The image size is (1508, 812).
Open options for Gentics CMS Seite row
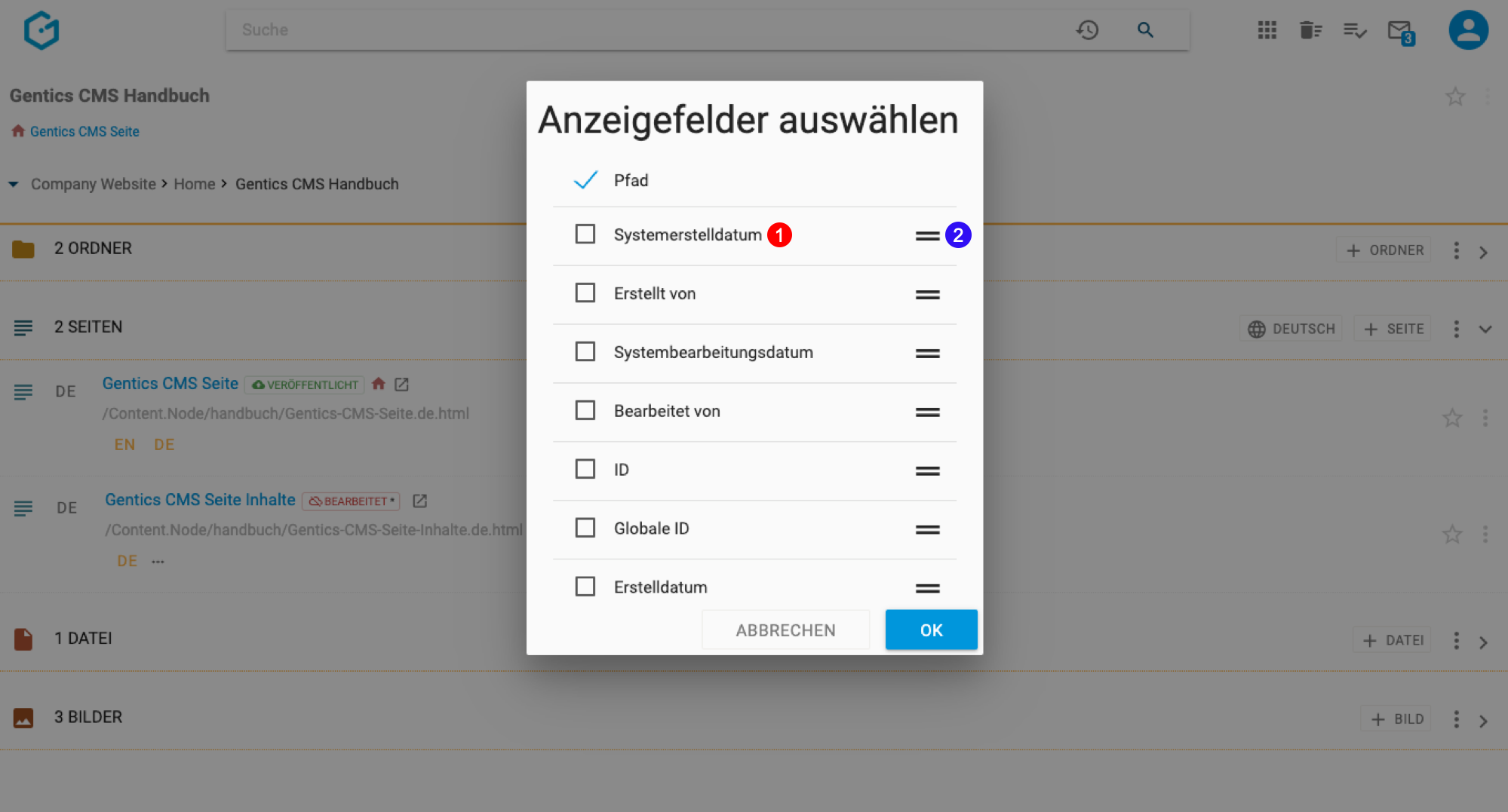point(1485,418)
